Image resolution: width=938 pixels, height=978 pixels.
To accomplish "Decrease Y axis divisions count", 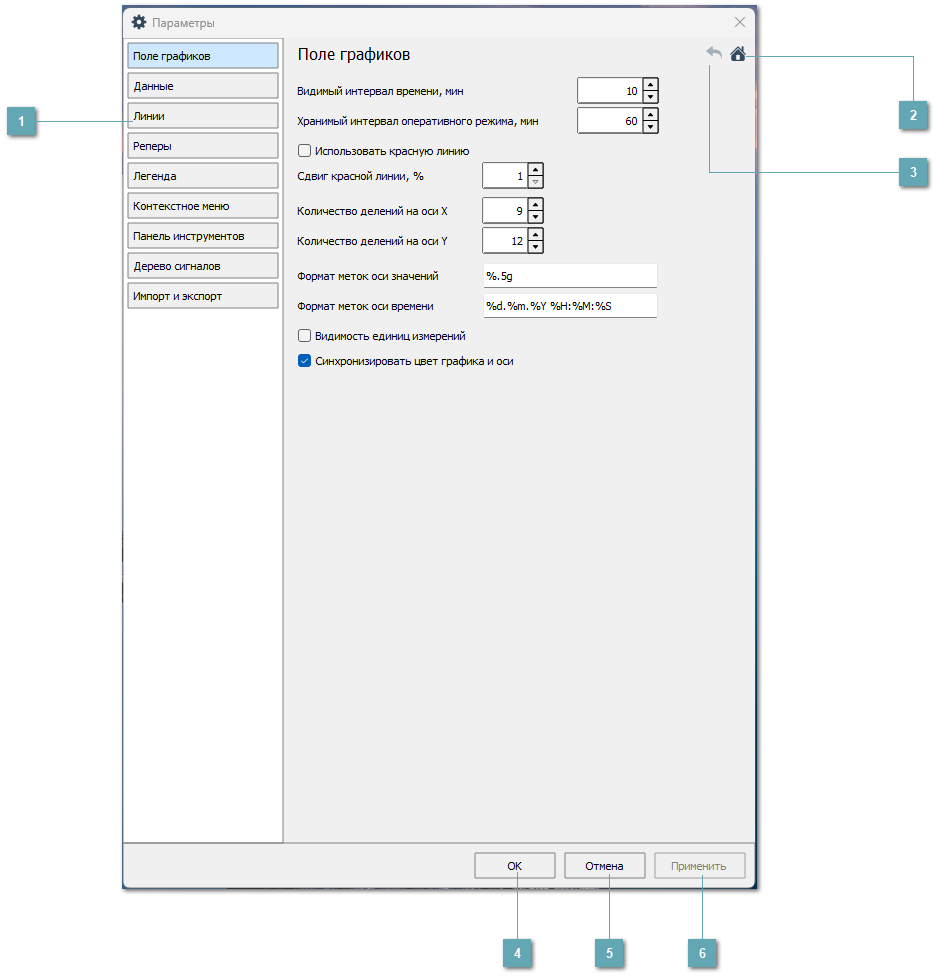I will coord(536,247).
